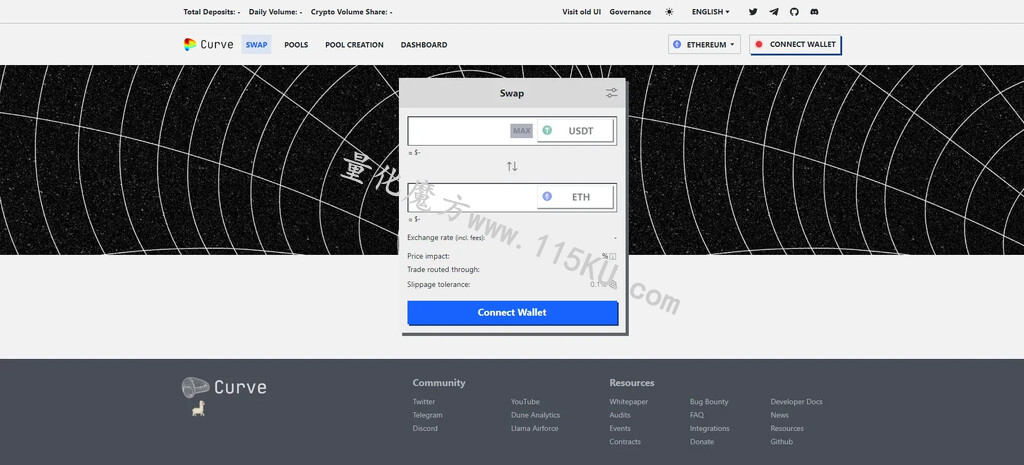
Task: Open Events link
Action: point(620,428)
